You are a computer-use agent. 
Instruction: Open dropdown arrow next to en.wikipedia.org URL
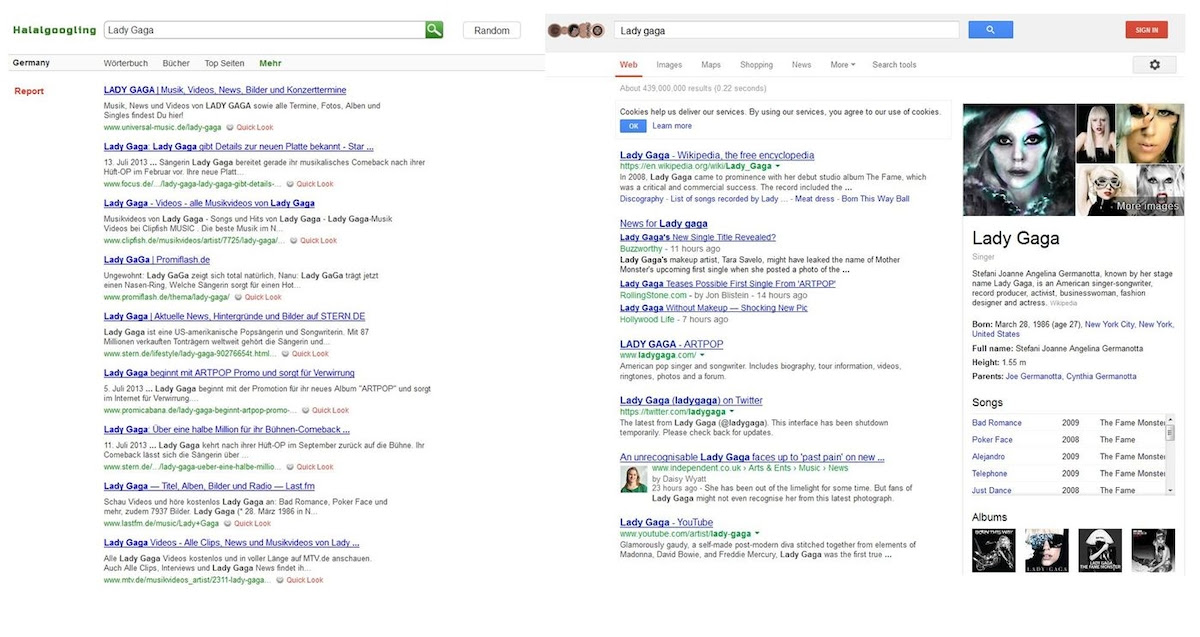[778, 166]
